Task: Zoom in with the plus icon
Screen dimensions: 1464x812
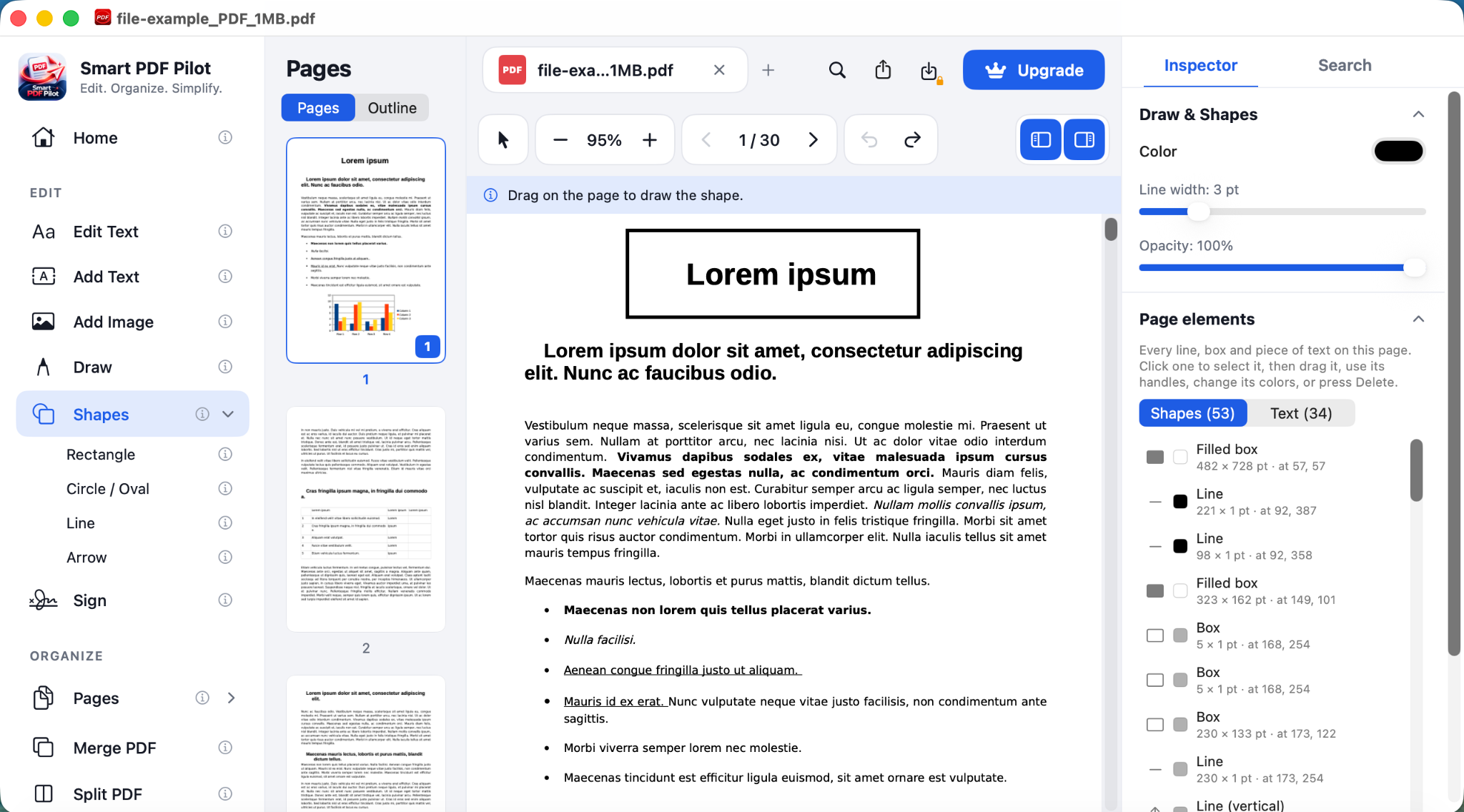Action: click(x=649, y=140)
